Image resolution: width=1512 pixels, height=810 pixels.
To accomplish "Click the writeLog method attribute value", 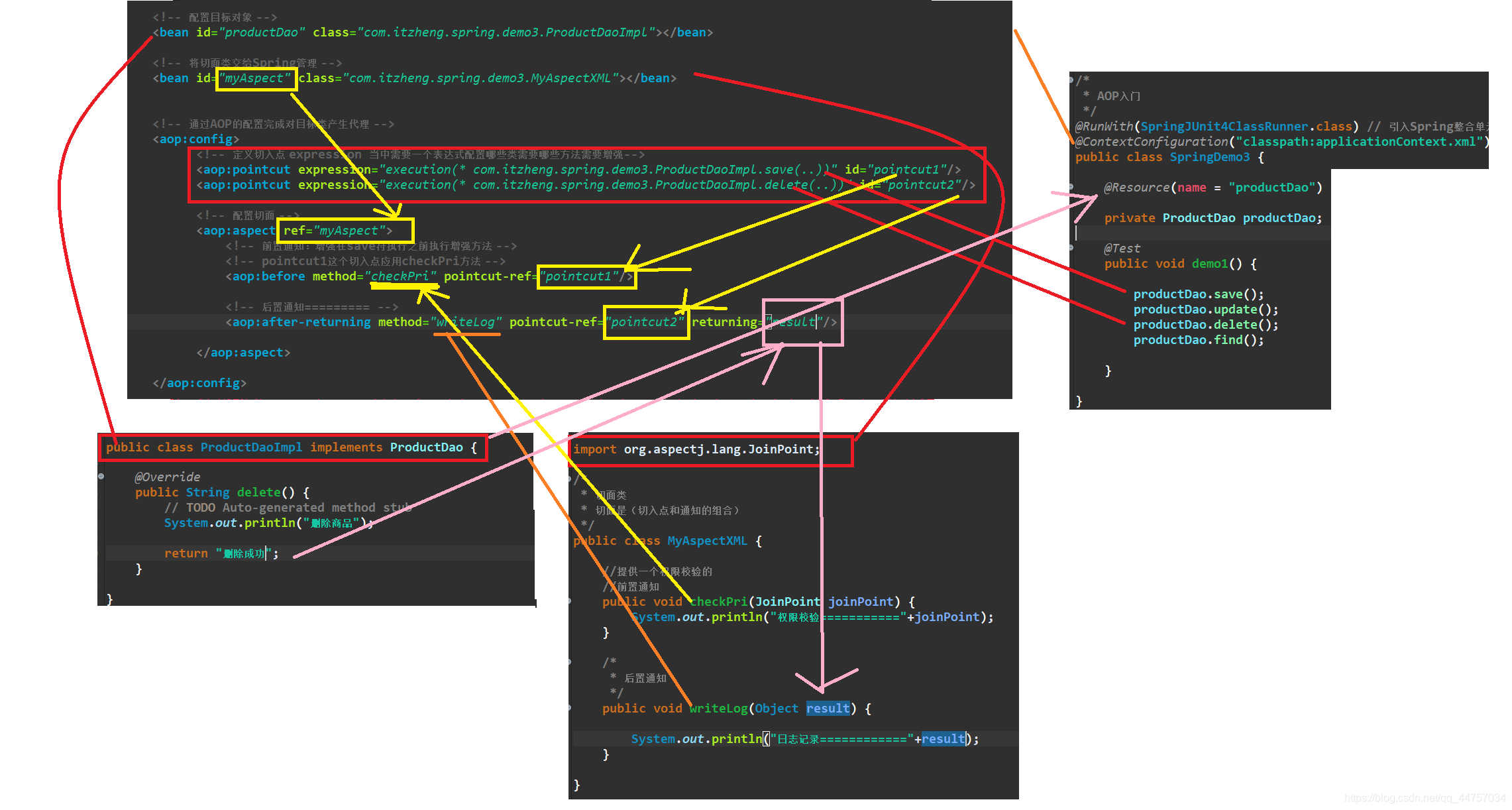I will click(x=466, y=322).
